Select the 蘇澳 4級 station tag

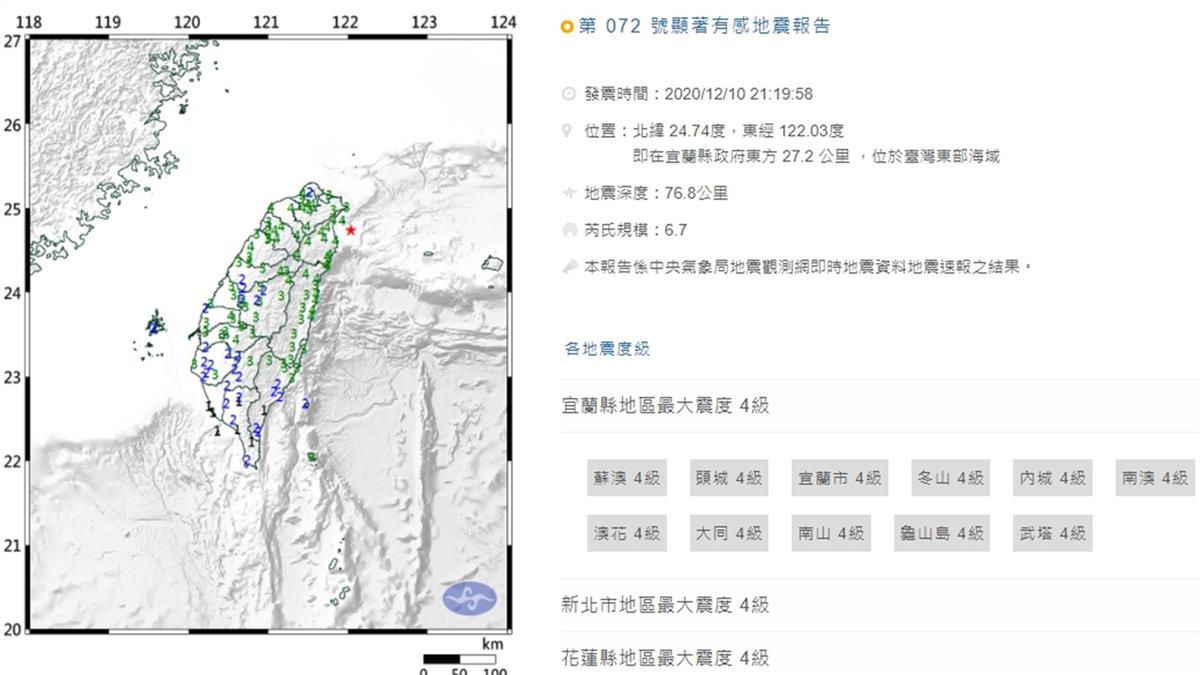[624, 478]
